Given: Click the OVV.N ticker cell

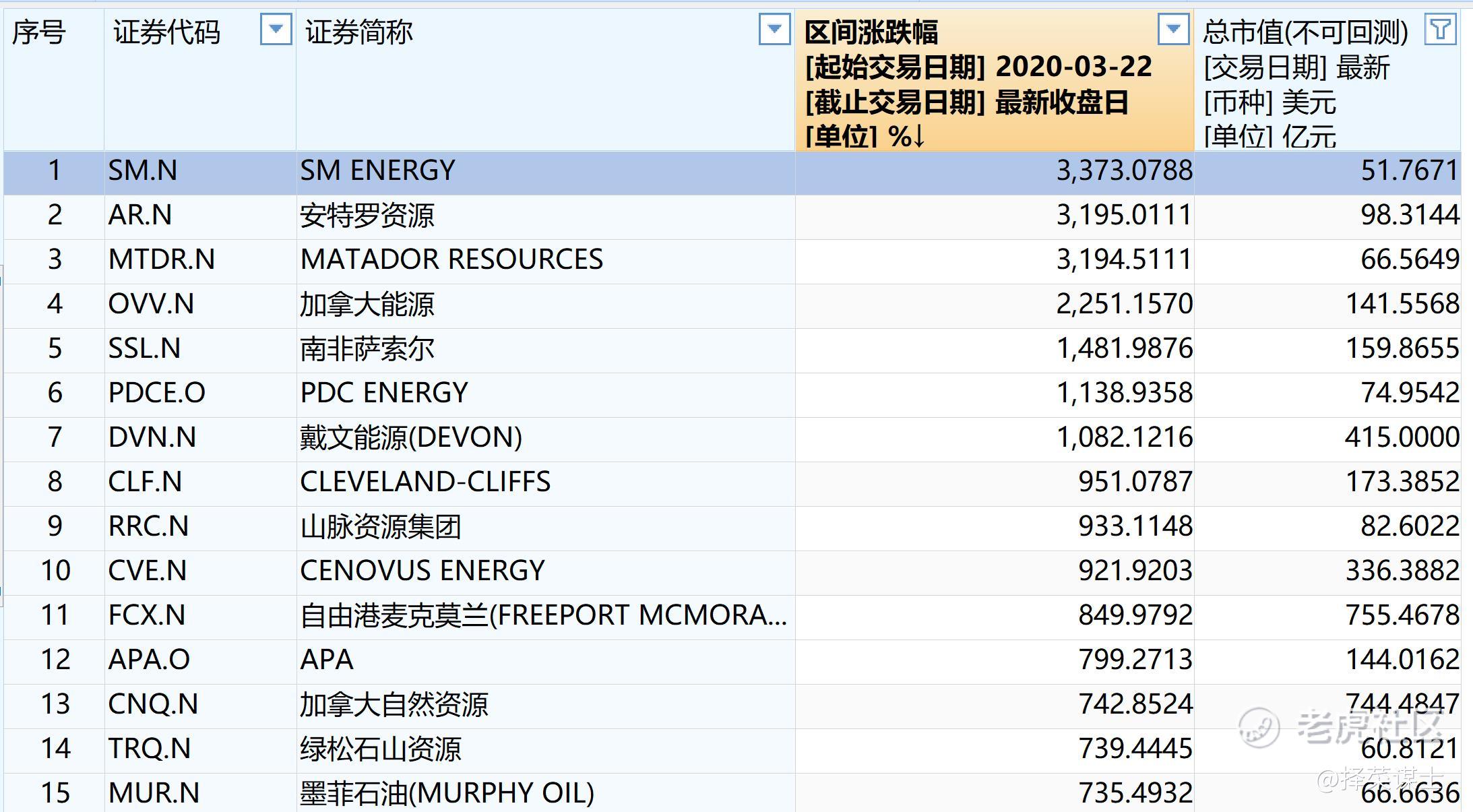Looking at the screenshot, I should click(x=151, y=304).
